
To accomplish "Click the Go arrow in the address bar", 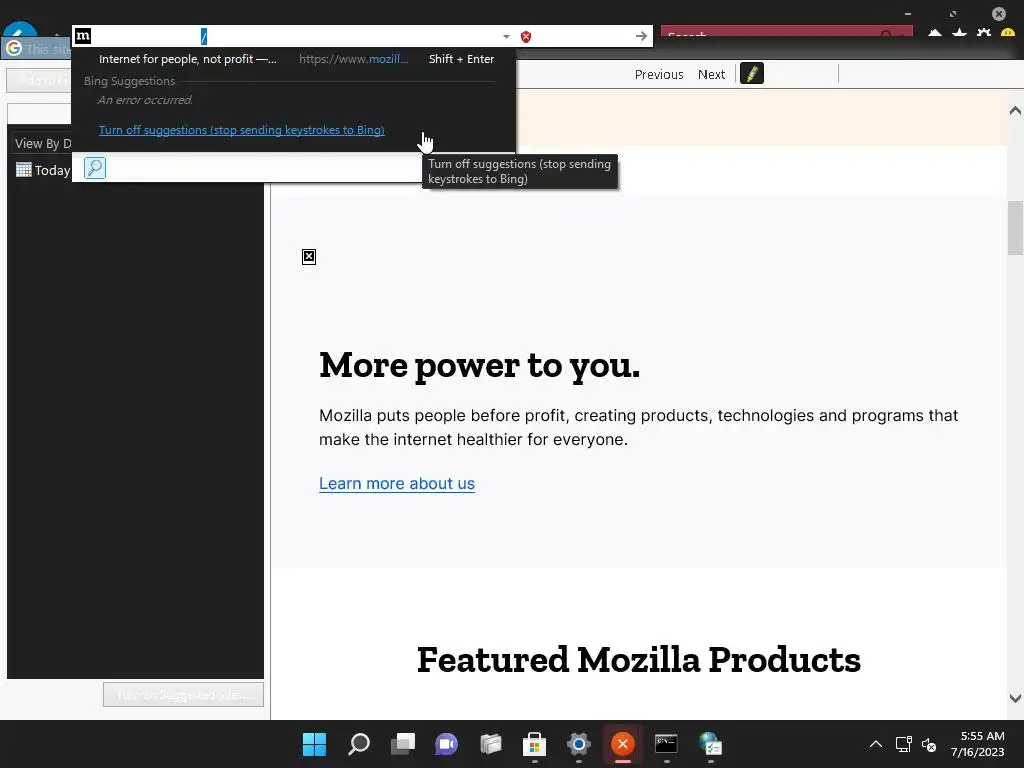I will pos(641,37).
